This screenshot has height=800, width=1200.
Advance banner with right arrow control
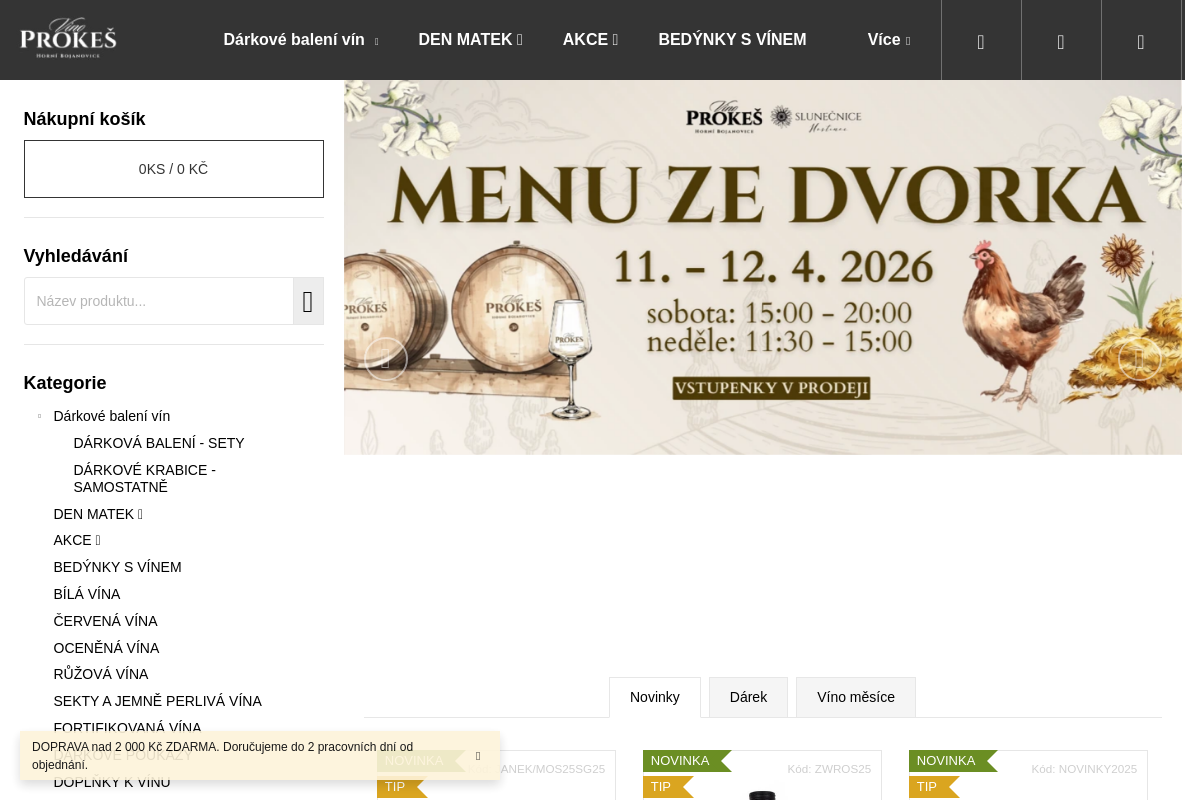tap(1140, 360)
